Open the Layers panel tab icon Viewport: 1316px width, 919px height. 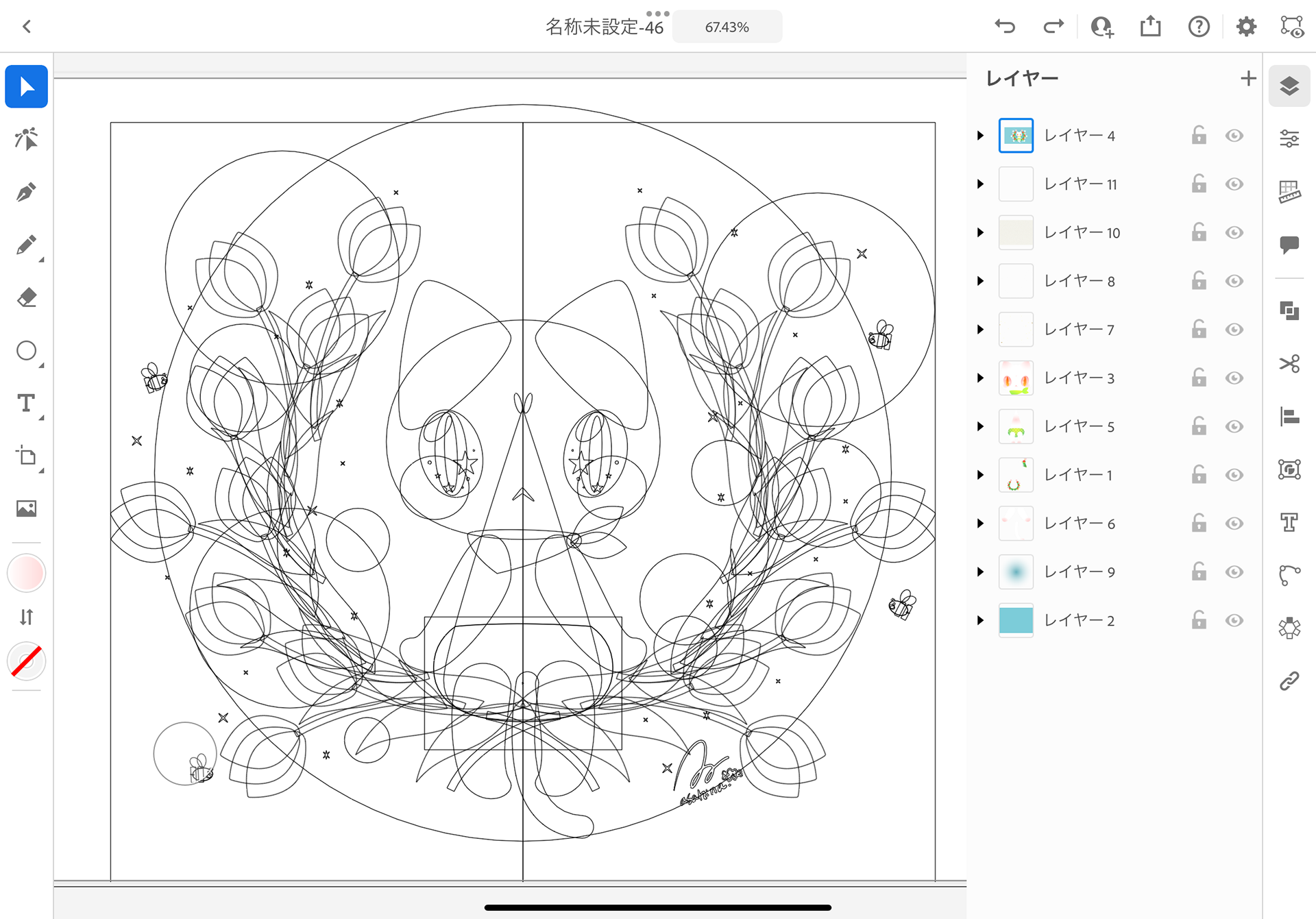point(1289,86)
